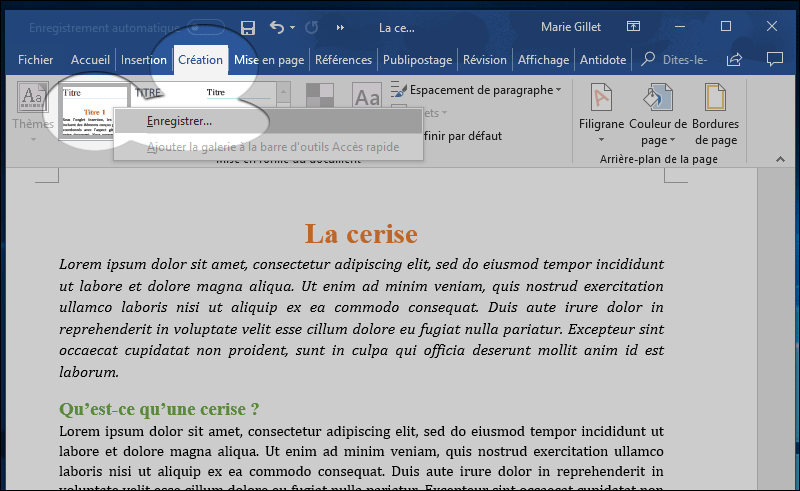Click the partially hidden Définir par défaut button
Viewport: 800px width, 491px height.
tap(462, 136)
